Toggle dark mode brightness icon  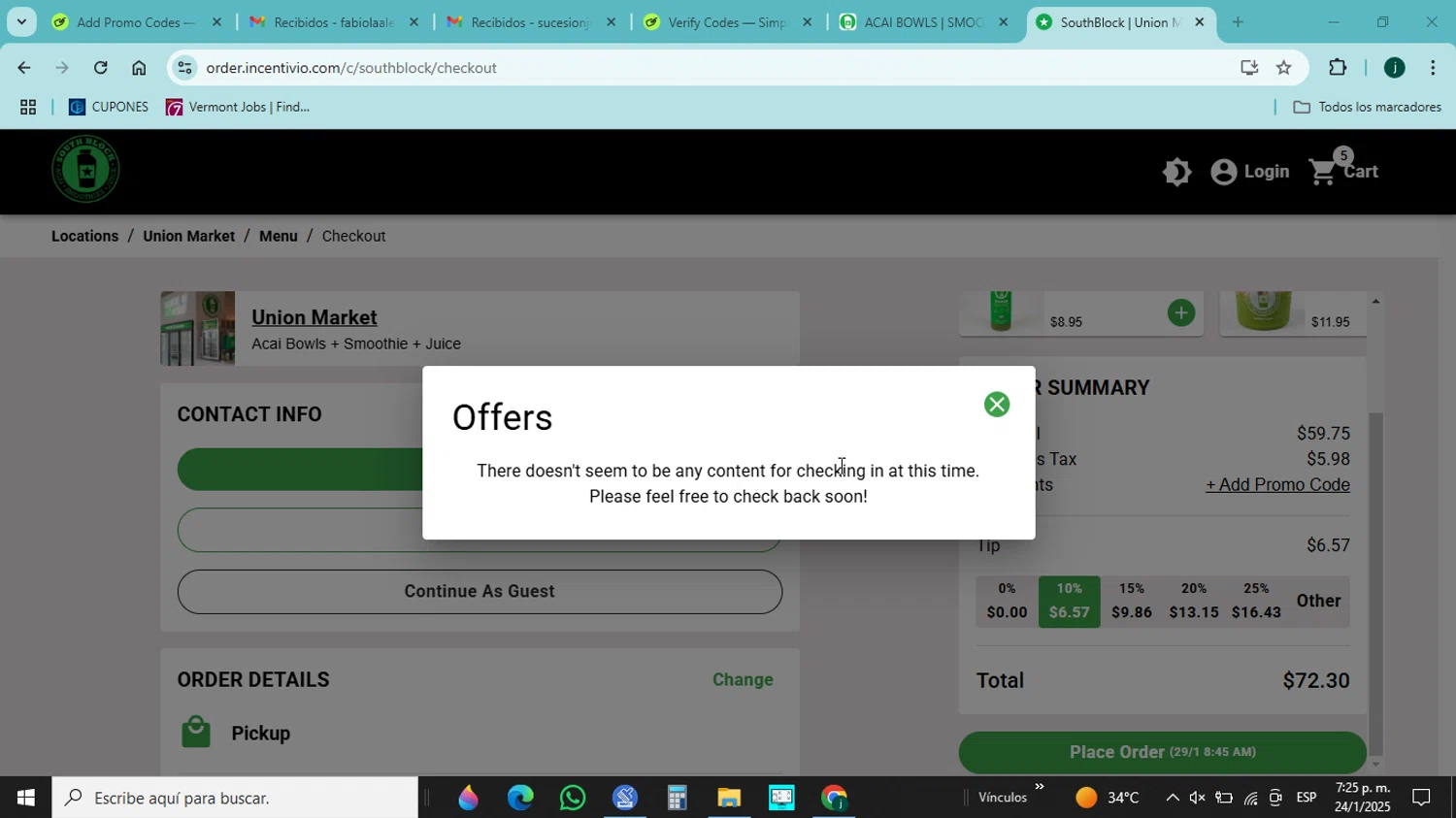click(x=1176, y=172)
